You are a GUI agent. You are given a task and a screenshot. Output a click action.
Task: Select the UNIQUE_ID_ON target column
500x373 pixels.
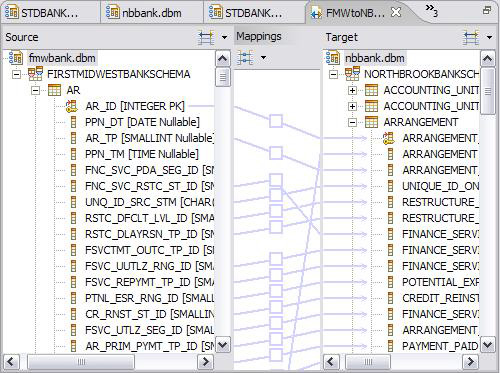coord(440,186)
